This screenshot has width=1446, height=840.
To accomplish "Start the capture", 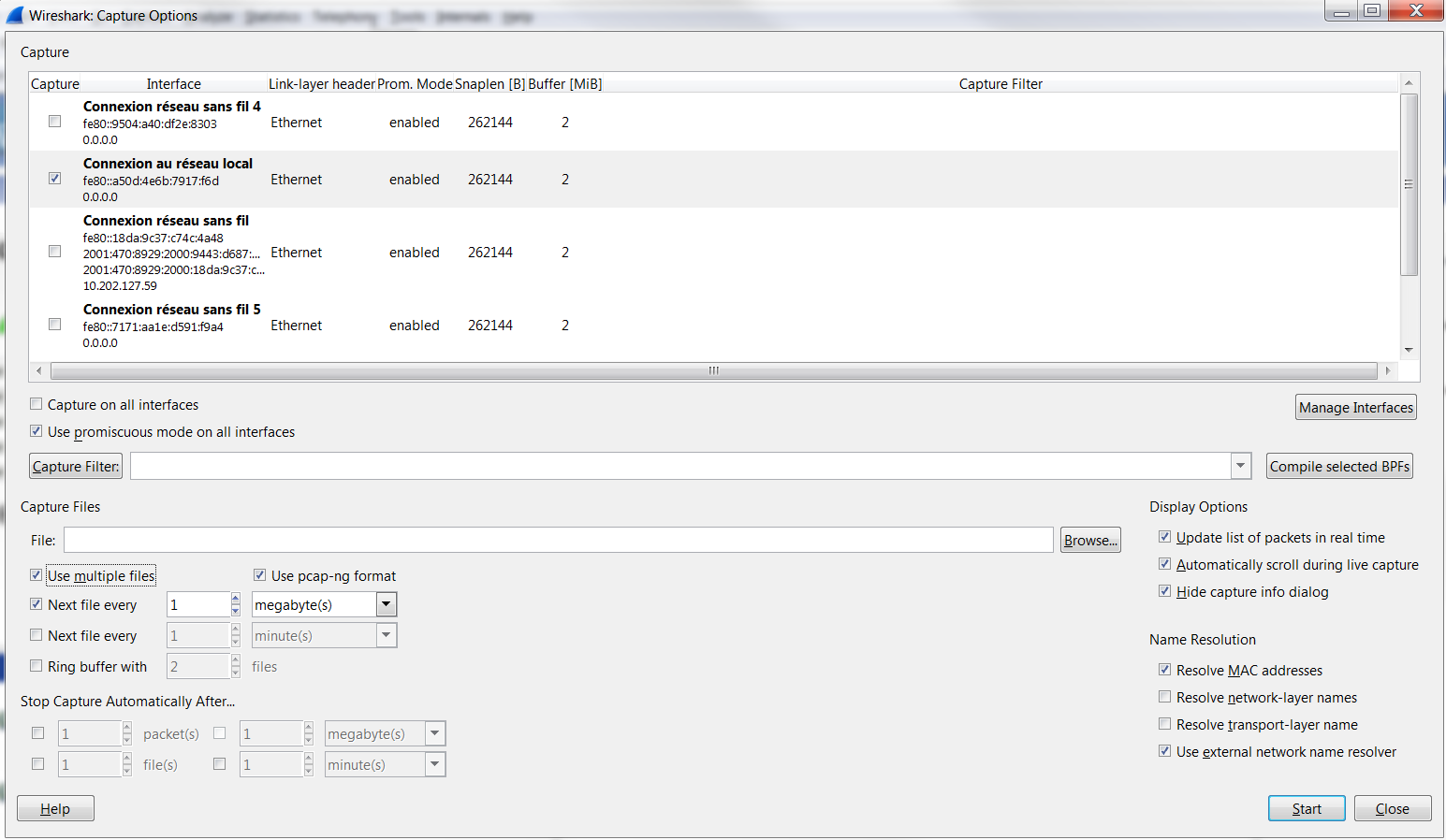I will pos(1307,808).
